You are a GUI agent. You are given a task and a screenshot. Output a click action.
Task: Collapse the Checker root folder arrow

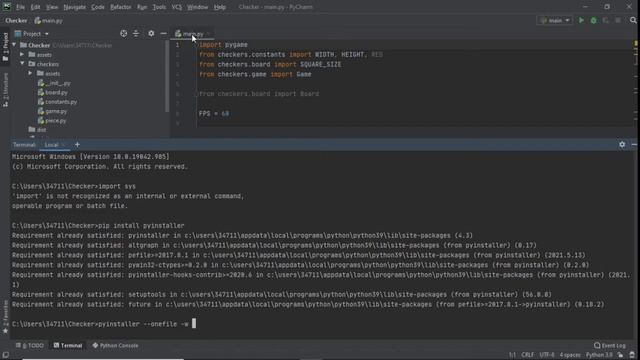click(14, 45)
